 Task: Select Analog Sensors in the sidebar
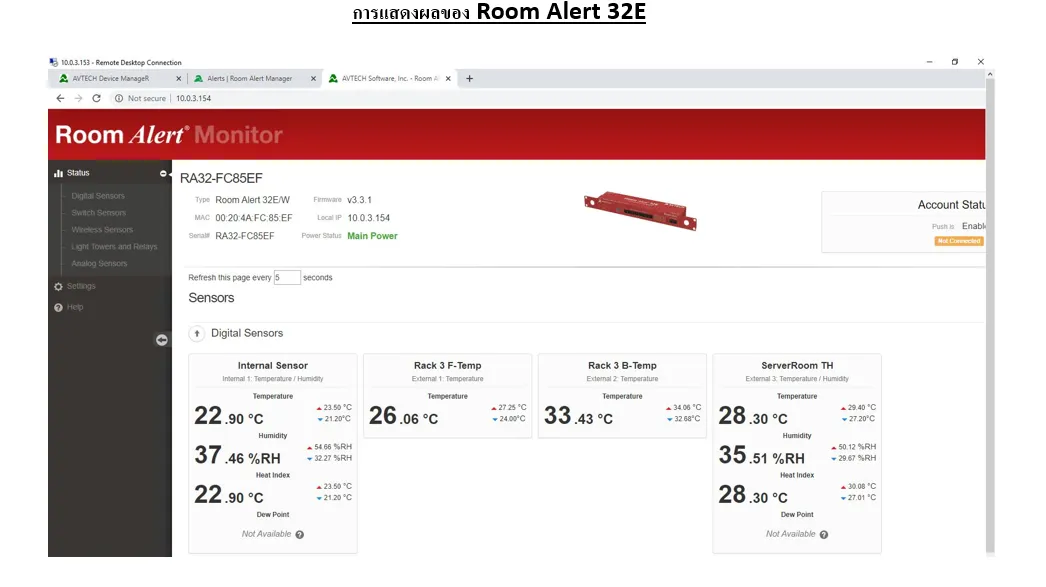[x=99, y=264]
